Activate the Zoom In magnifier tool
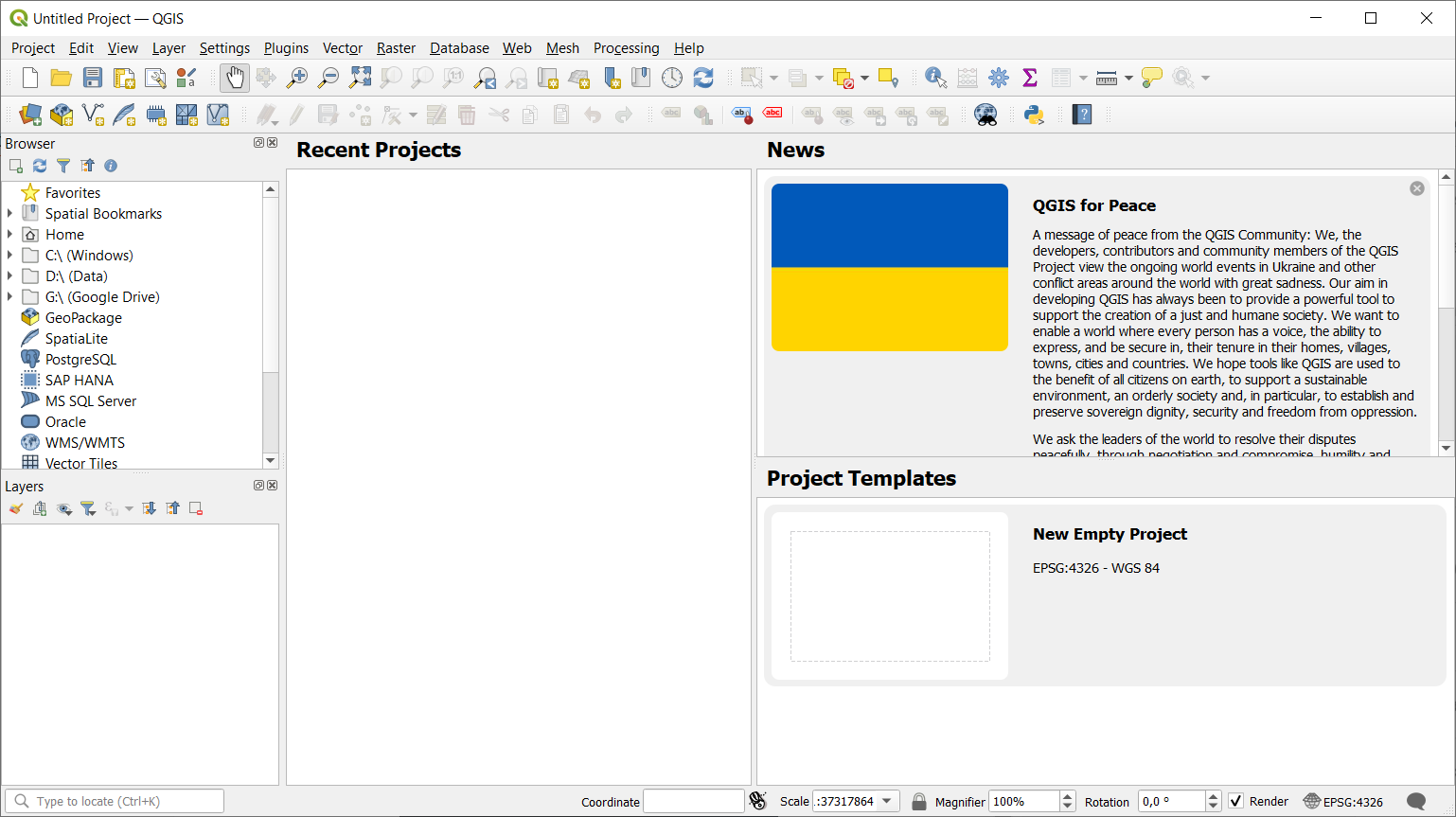Image resolution: width=1456 pixels, height=817 pixels. (x=297, y=78)
